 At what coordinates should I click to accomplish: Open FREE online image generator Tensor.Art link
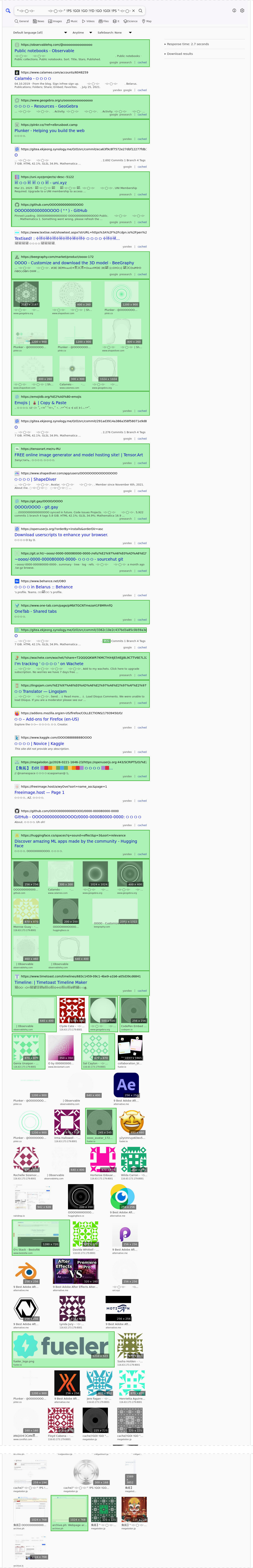coord(79,455)
